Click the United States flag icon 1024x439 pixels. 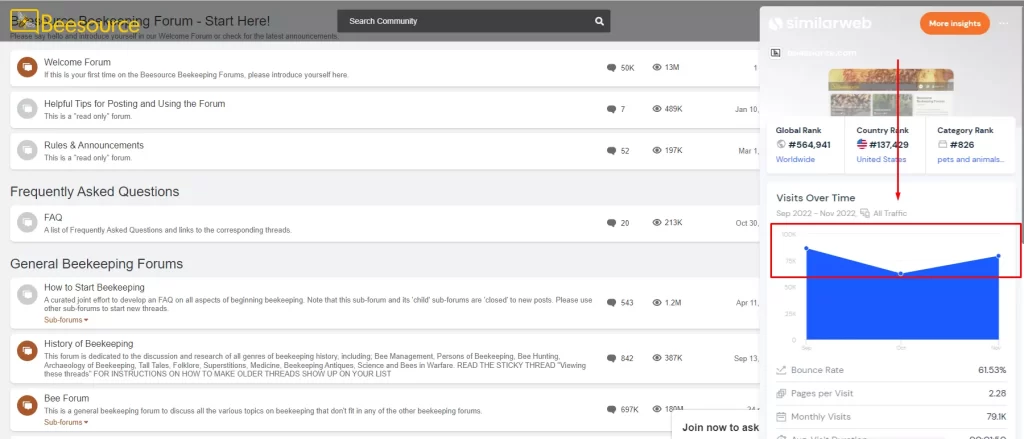861,144
